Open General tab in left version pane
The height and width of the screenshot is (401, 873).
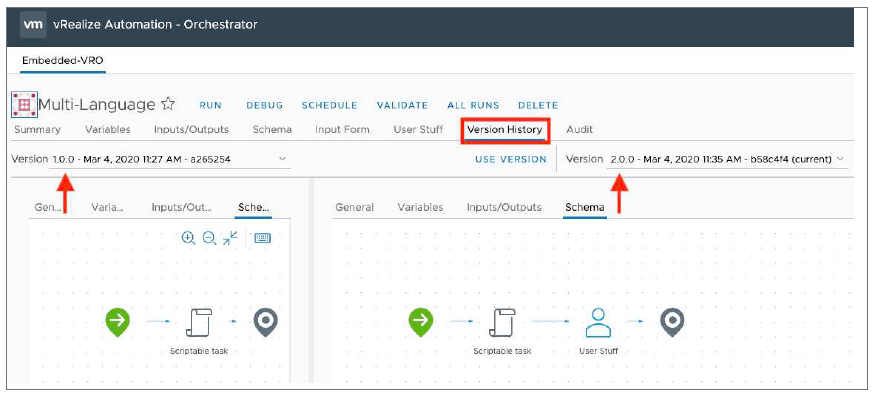tap(48, 207)
